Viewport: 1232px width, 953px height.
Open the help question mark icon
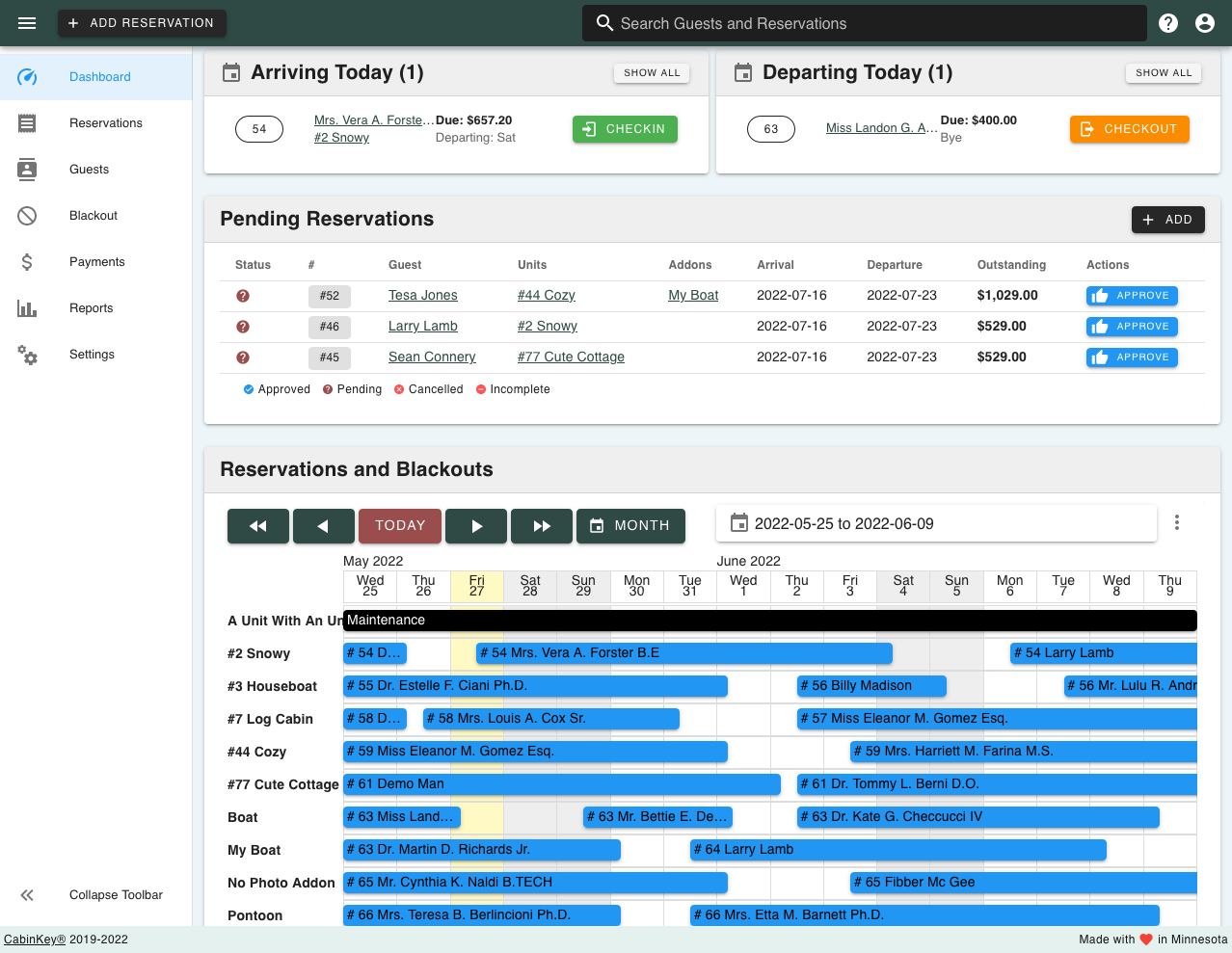click(x=1167, y=22)
